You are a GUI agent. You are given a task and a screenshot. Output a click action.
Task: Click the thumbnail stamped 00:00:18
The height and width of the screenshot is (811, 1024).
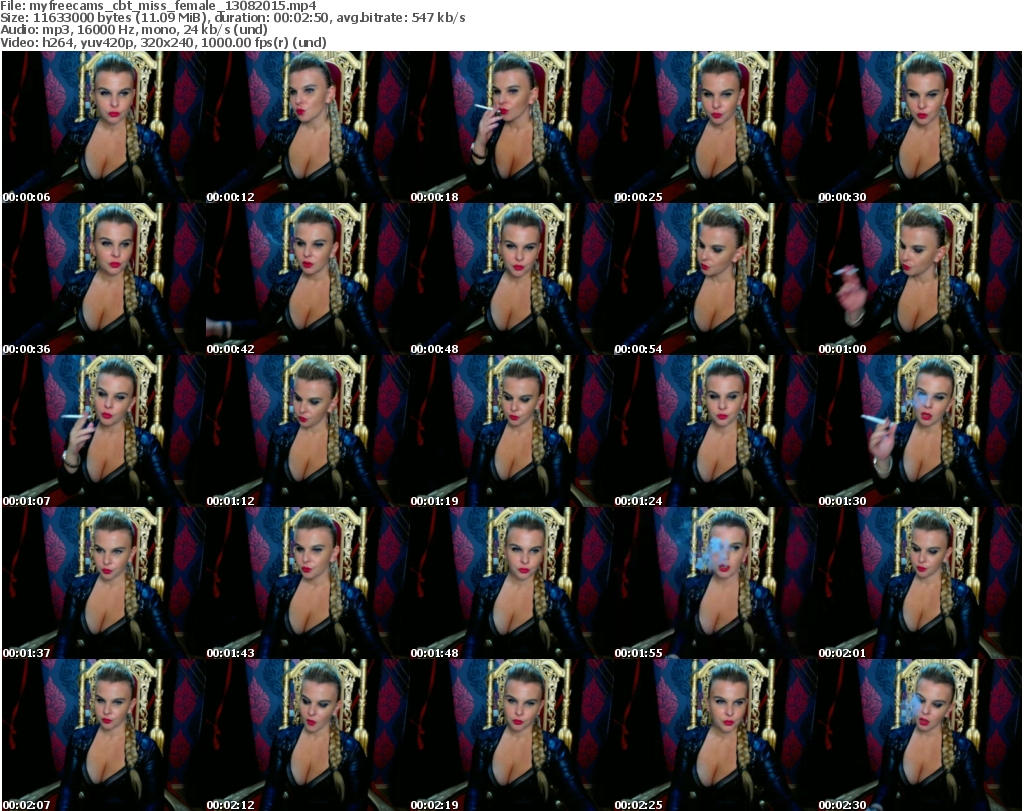click(511, 127)
